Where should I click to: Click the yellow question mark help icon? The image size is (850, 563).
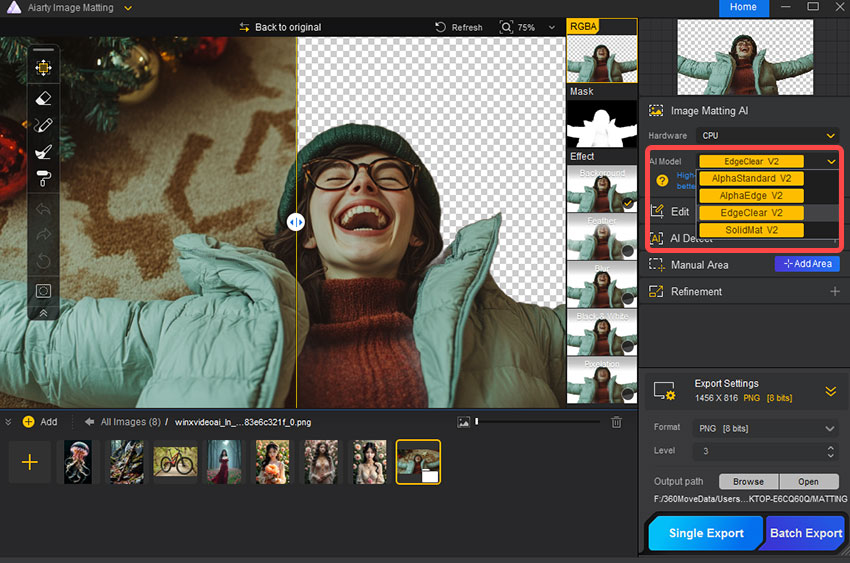[662, 180]
